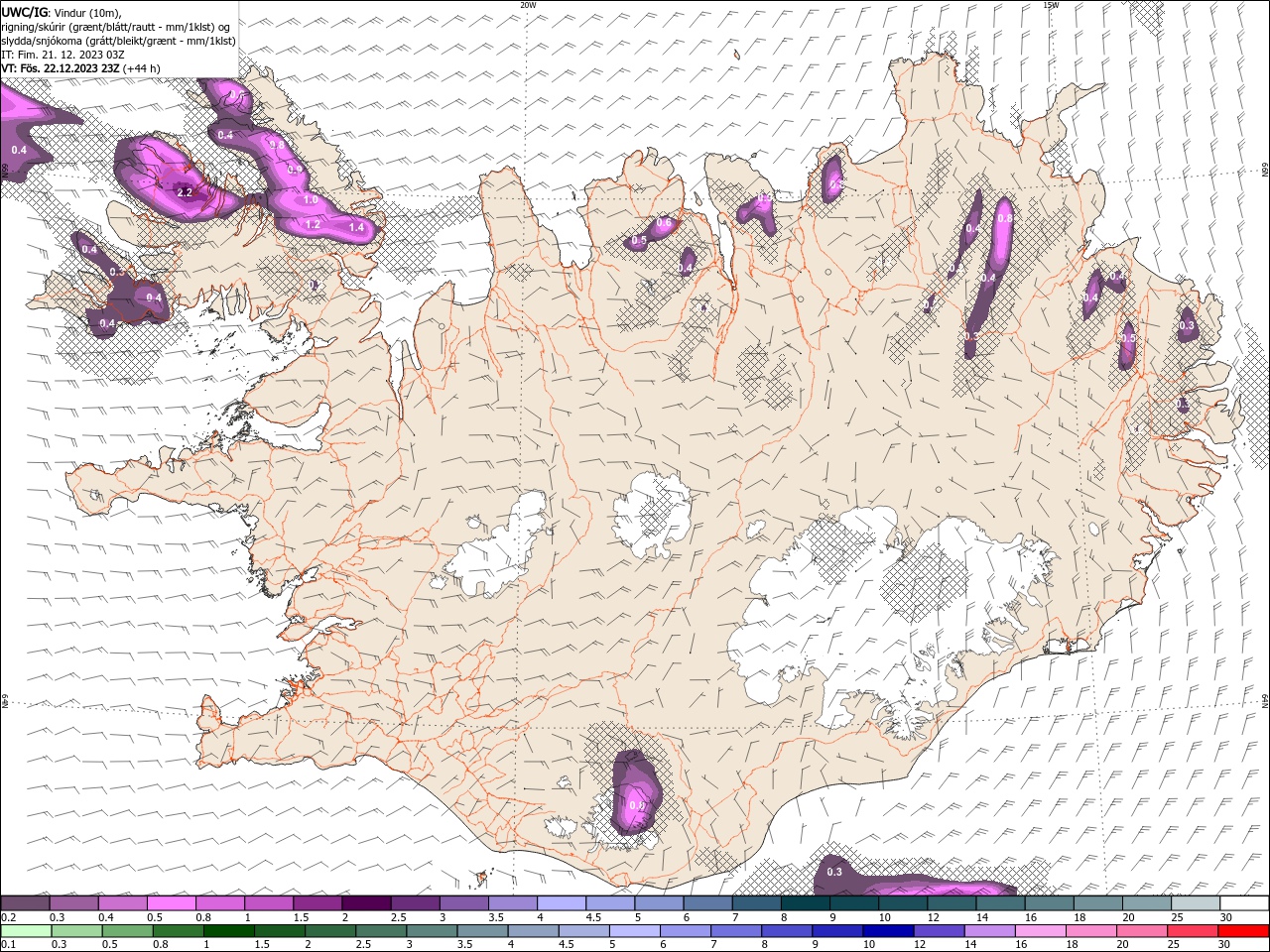
Task: Click the 2.2 snowfall value on the map
Action: coord(185,192)
